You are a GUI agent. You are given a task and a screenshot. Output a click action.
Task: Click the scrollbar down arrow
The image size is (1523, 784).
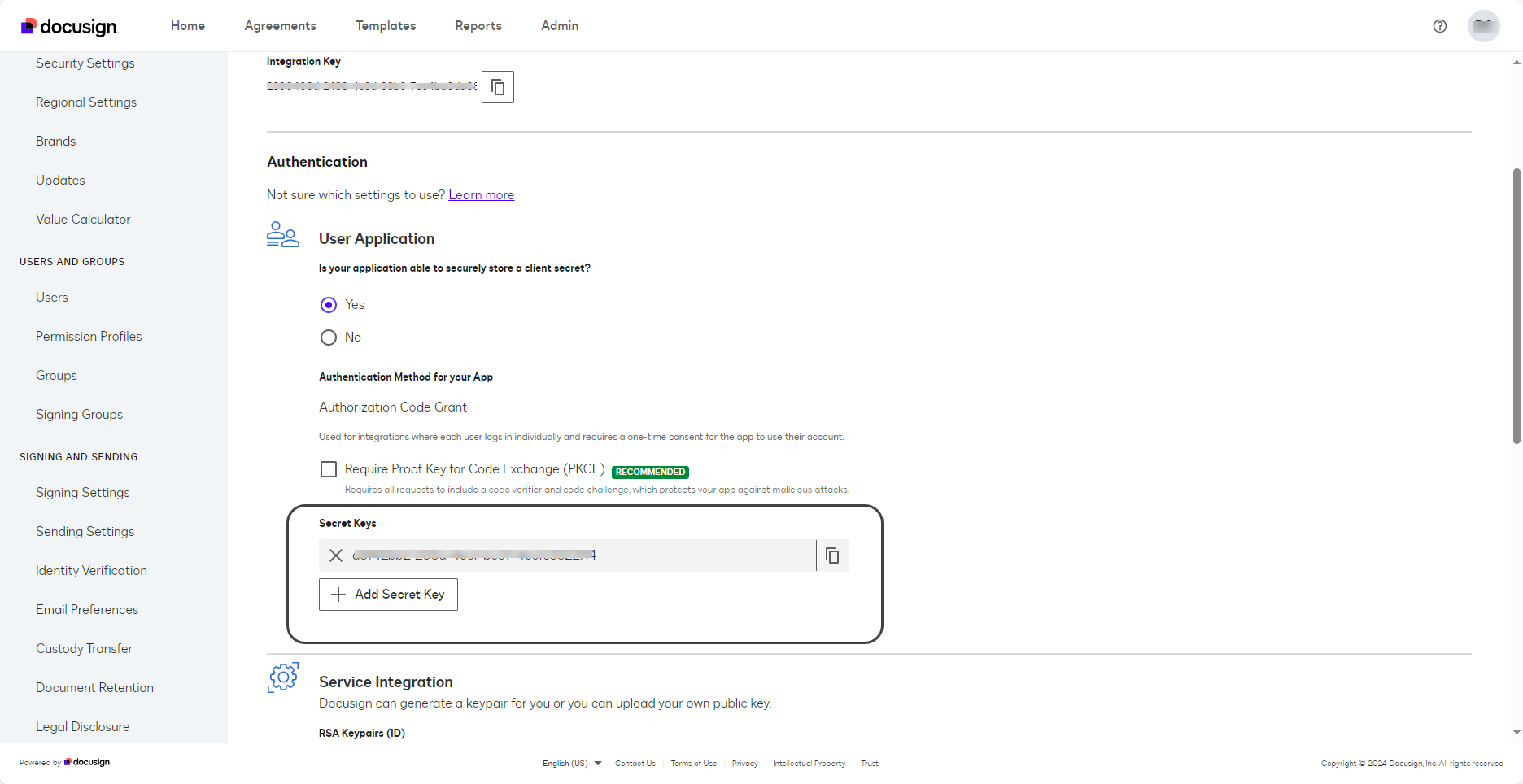click(x=1516, y=733)
